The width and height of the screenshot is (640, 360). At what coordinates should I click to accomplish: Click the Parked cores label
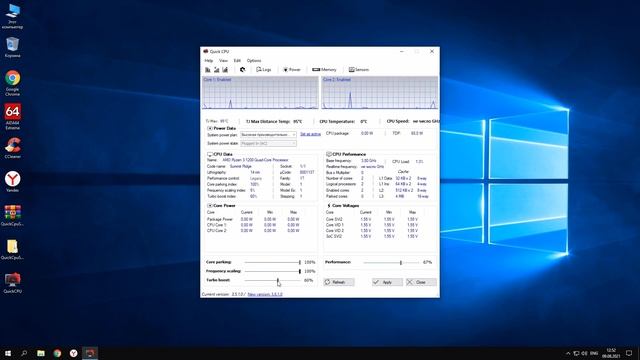click(x=337, y=196)
